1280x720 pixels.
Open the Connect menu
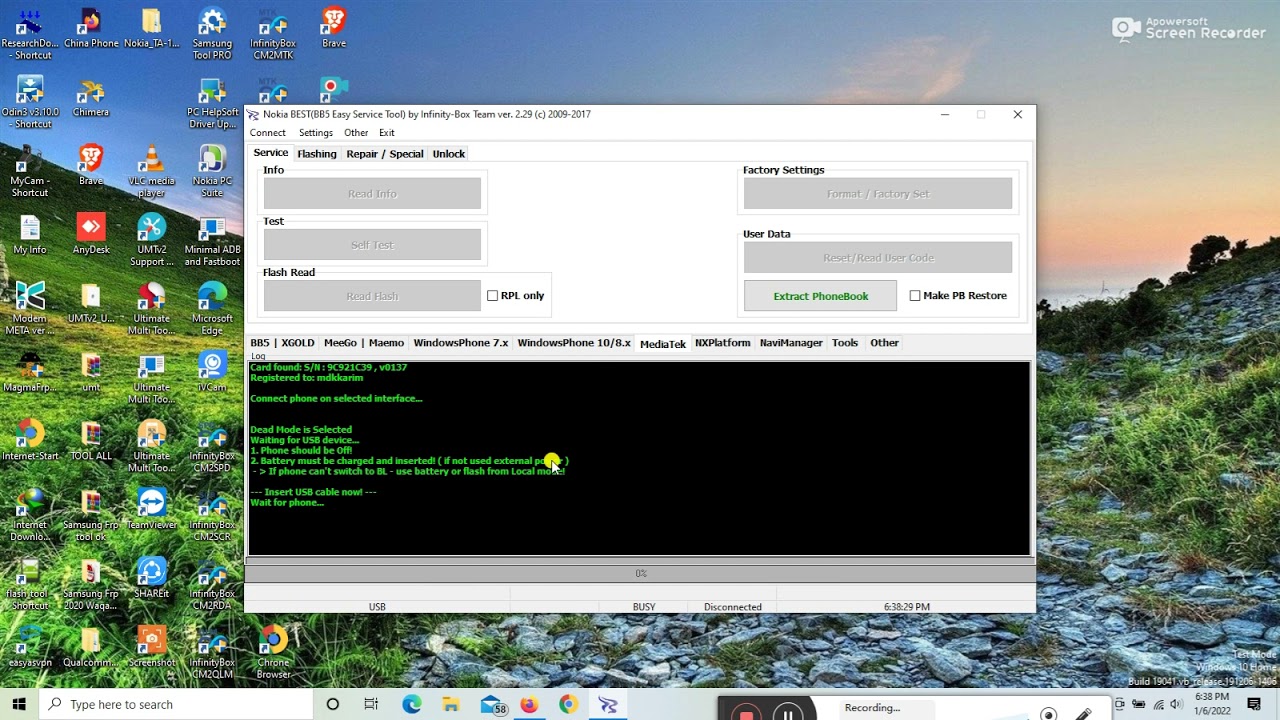pos(267,133)
